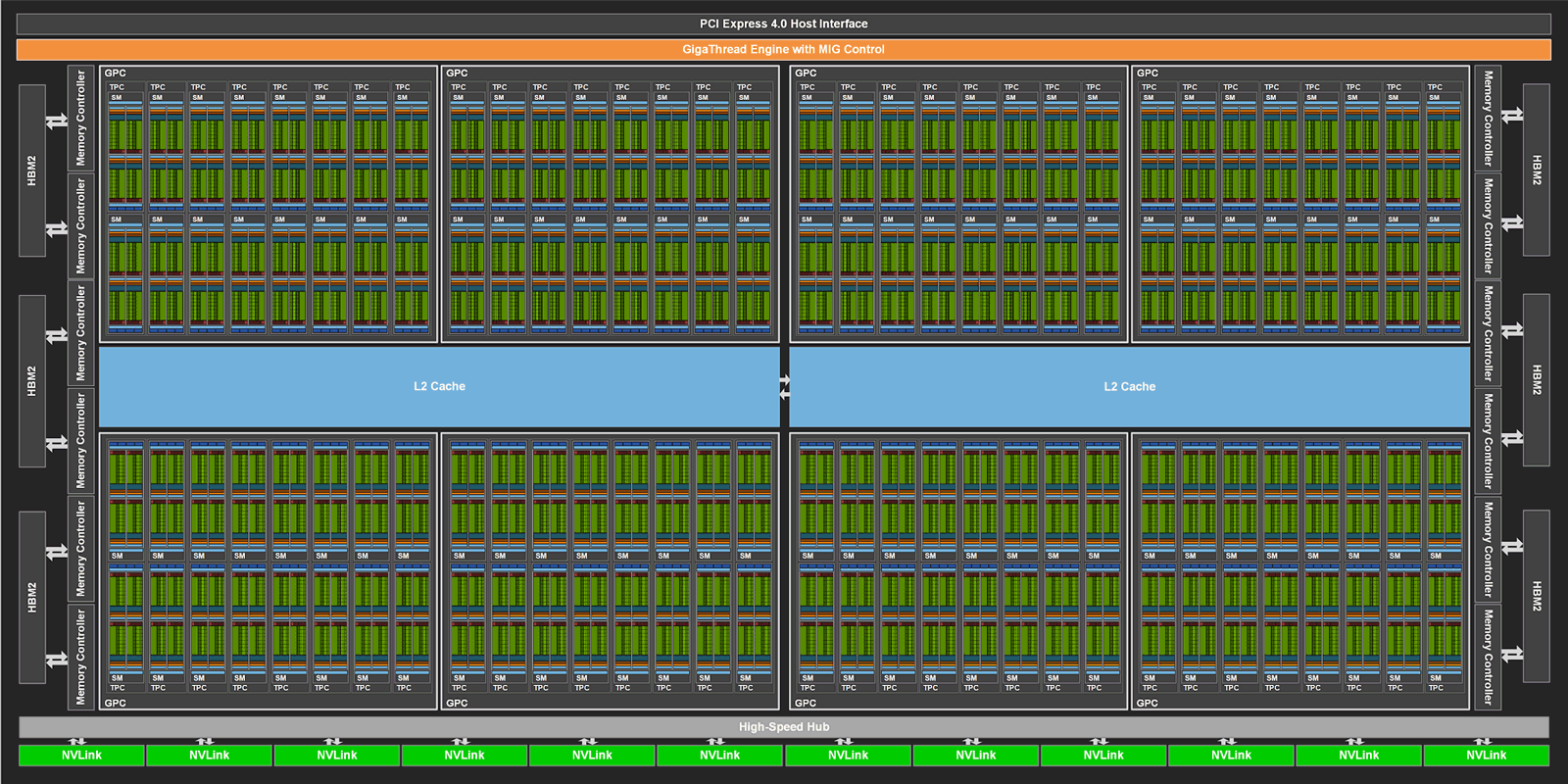Click the GPC label of the bottom-right cluster
Viewport: 1568px width, 784px height.
coord(1148,703)
